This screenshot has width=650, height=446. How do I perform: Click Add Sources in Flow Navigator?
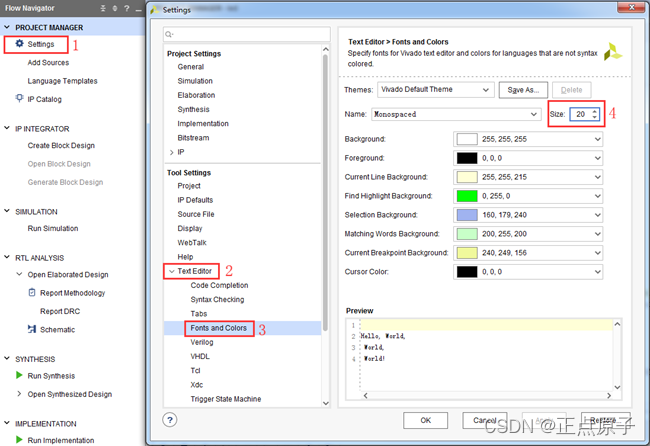pos(48,62)
